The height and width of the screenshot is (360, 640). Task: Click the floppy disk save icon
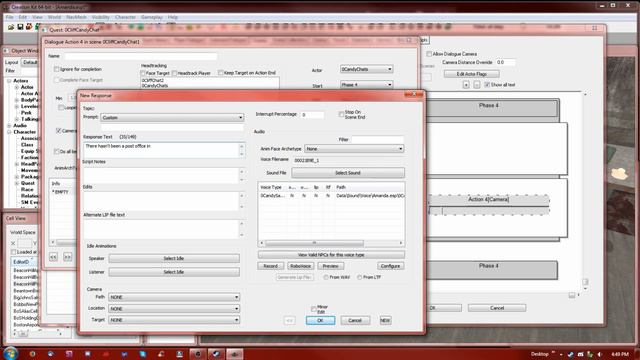click(20, 27)
